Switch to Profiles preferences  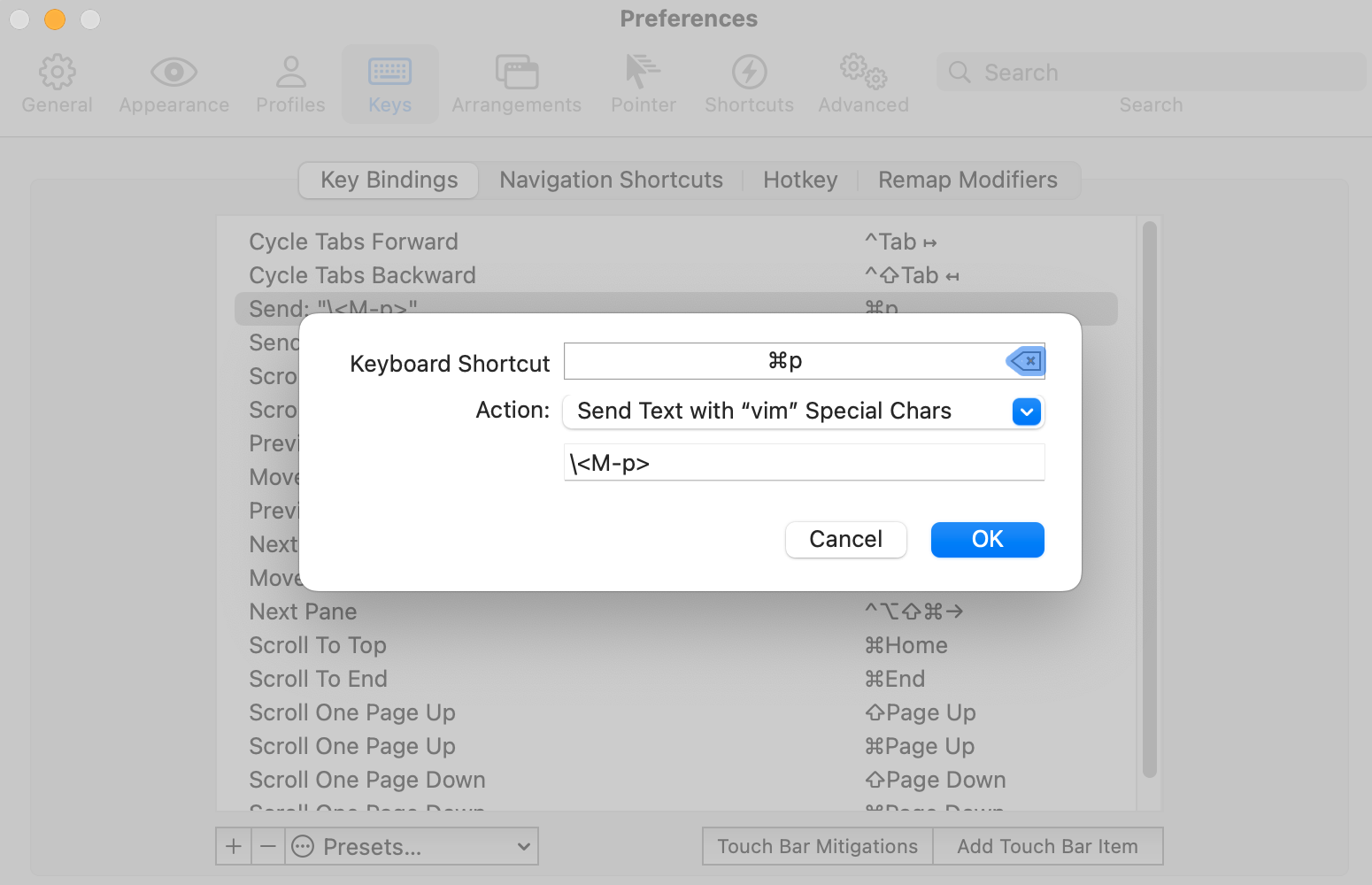click(x=290, y=84)
